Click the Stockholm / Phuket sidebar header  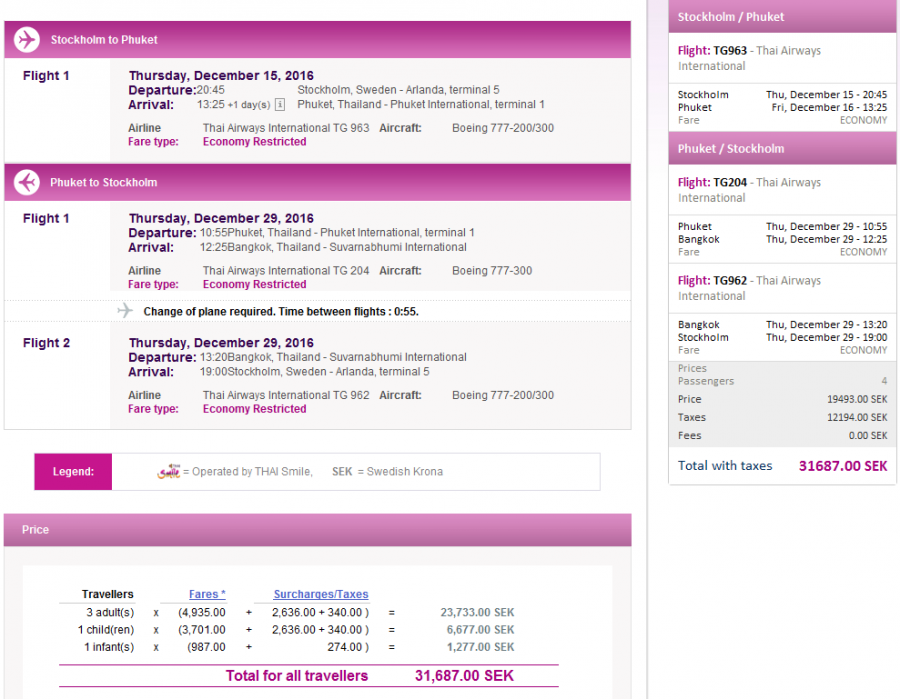(x=782, y=17)
